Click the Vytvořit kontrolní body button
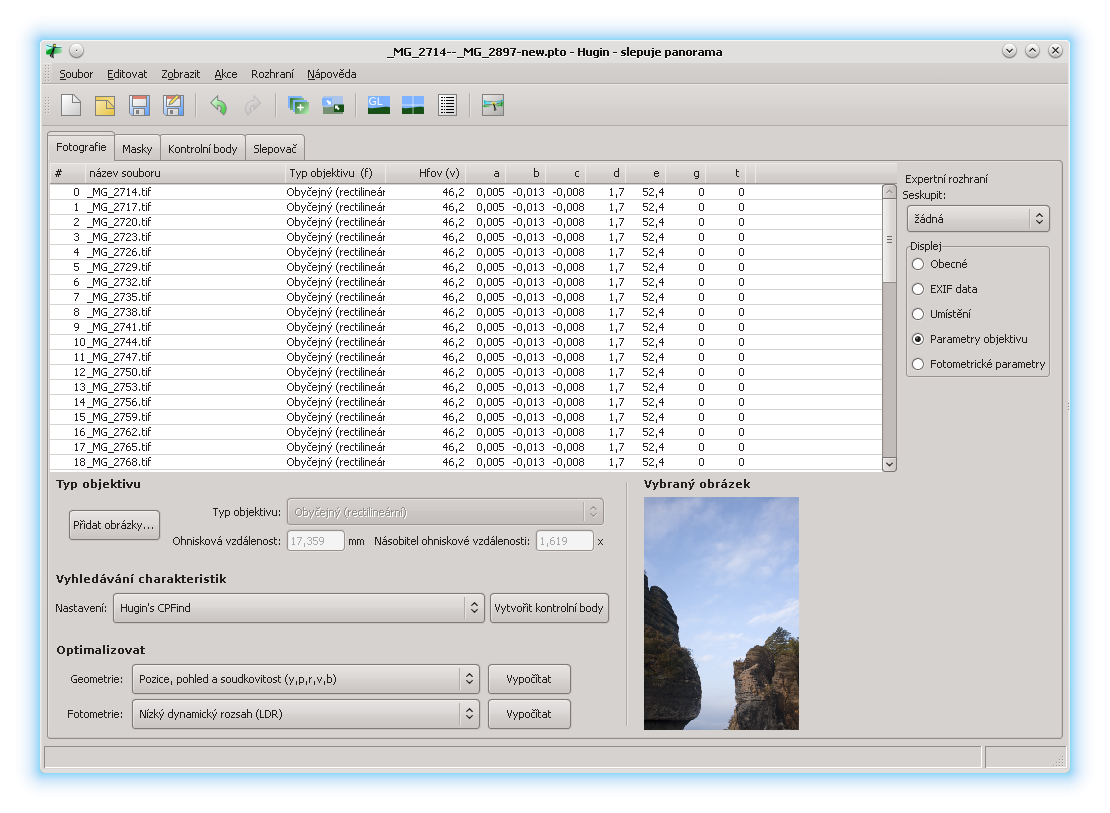Viewport: 1110px width, 813px height. pos(549,608)
